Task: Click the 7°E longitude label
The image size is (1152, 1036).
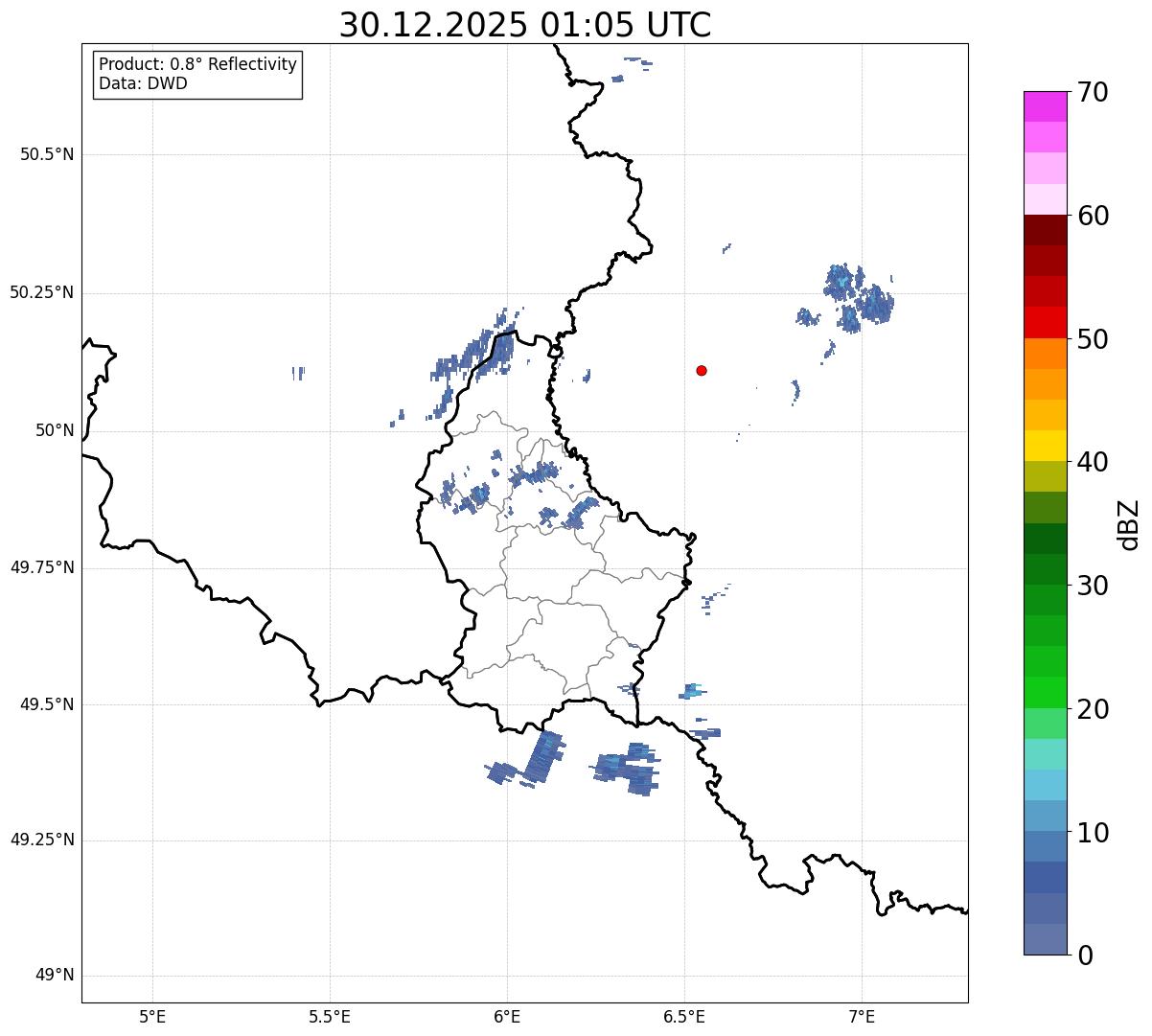Action: coord(862,1016)
